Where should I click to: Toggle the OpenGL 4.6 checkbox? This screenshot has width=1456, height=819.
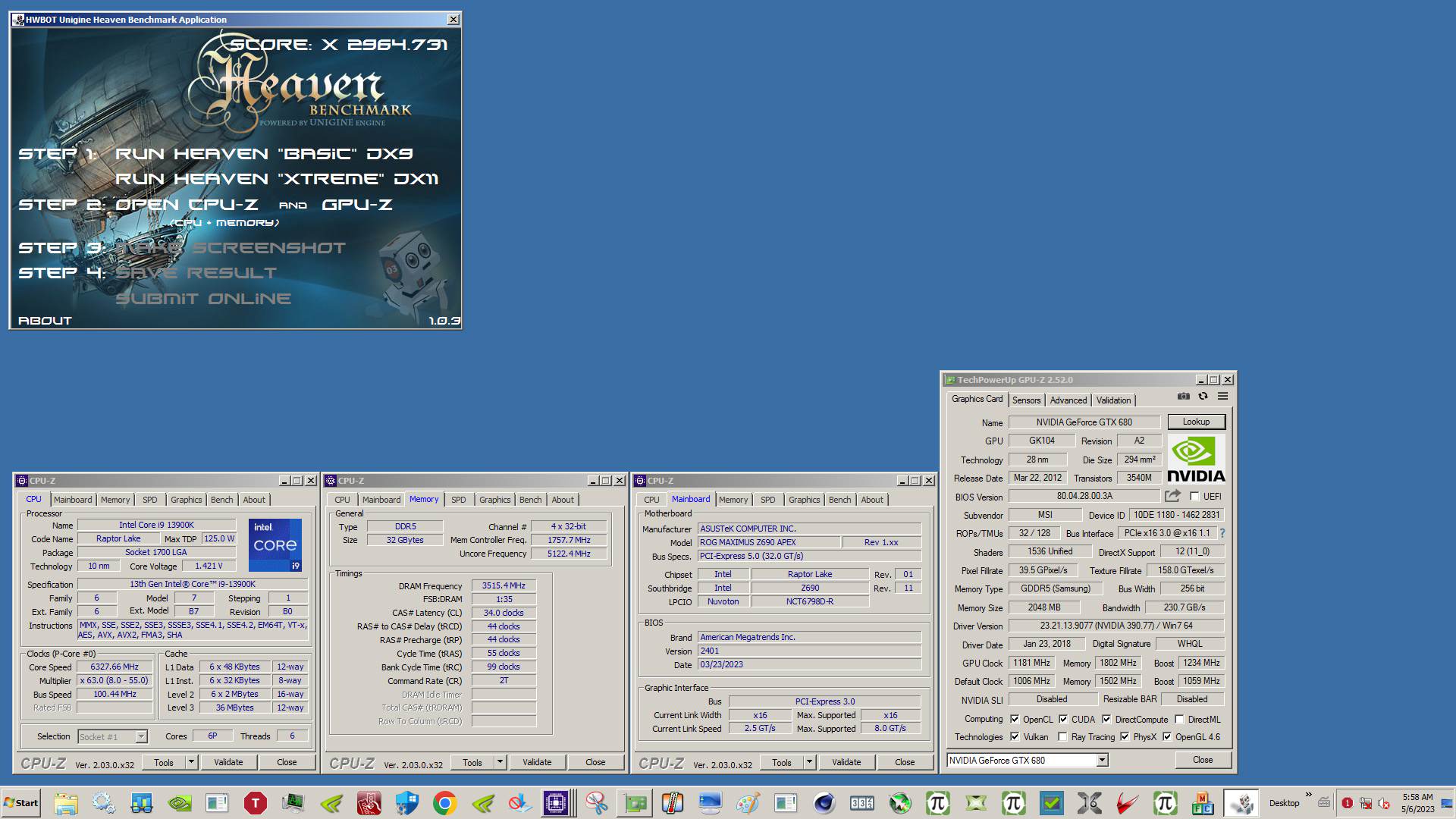(1167, 736)
